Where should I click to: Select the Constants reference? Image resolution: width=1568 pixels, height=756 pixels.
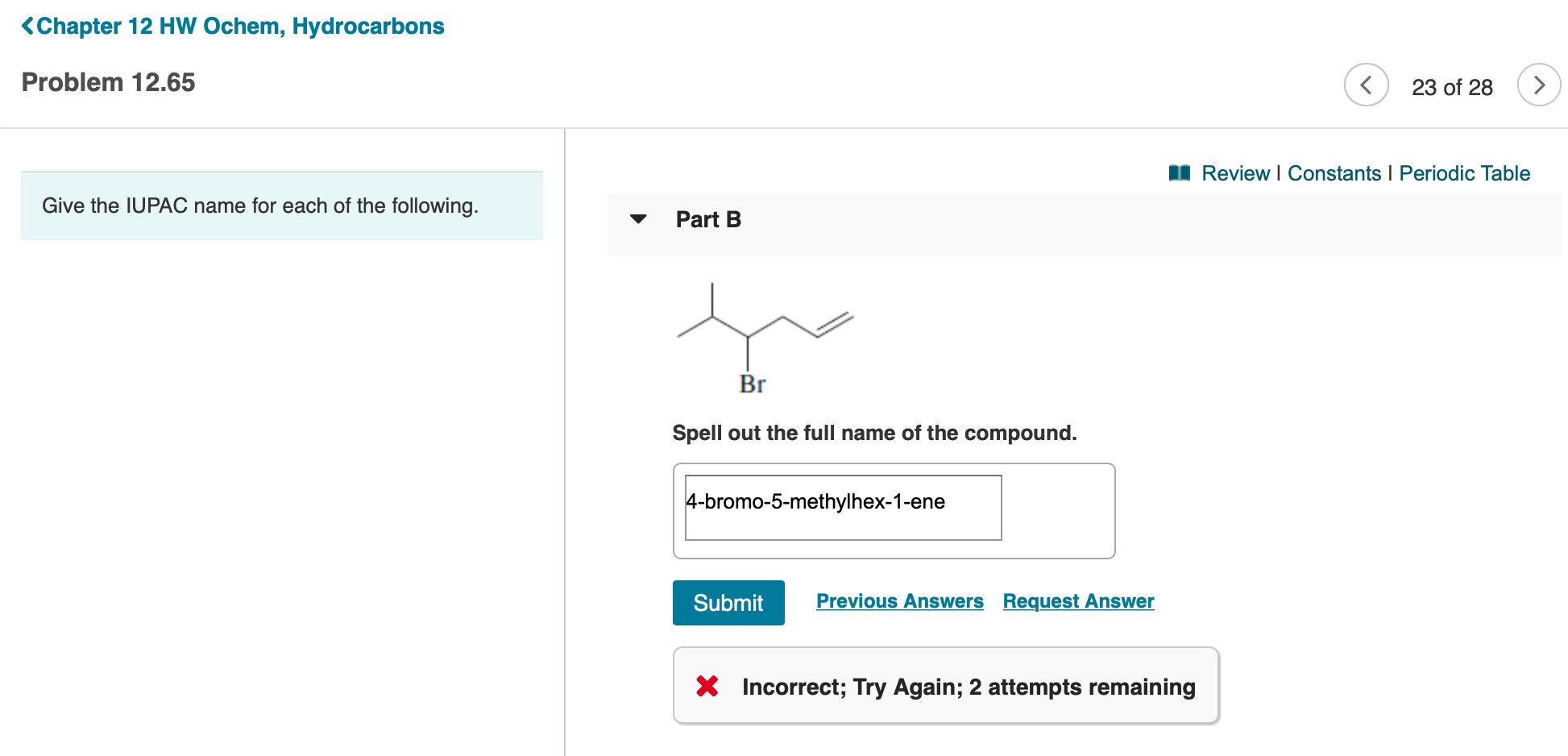[x=1334, y=172]
